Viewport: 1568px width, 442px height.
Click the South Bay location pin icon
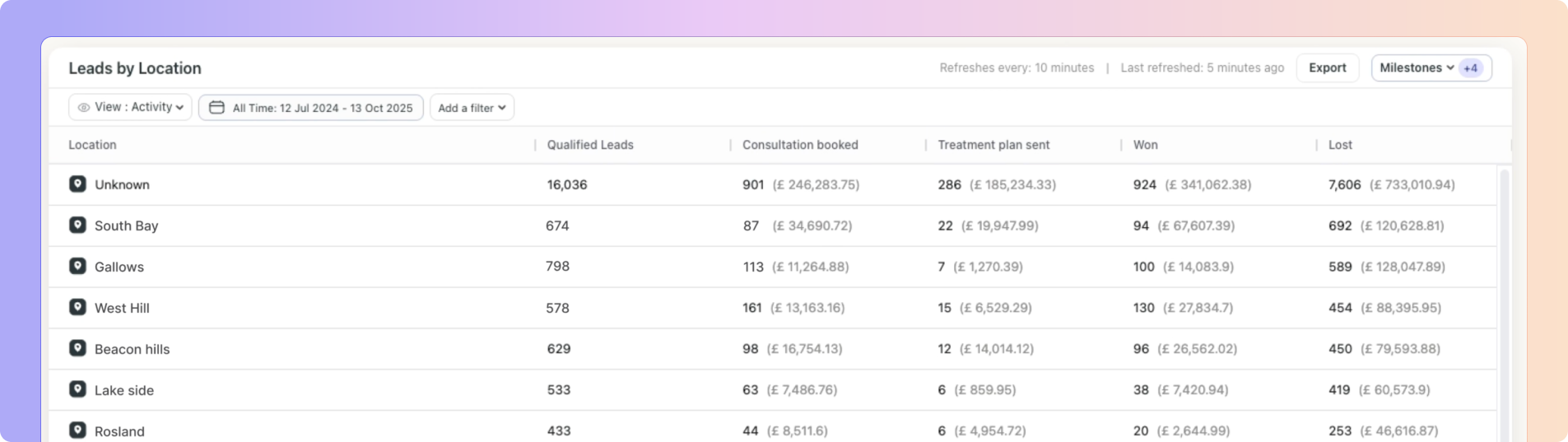pyautogui.click(x=77, y=225)
